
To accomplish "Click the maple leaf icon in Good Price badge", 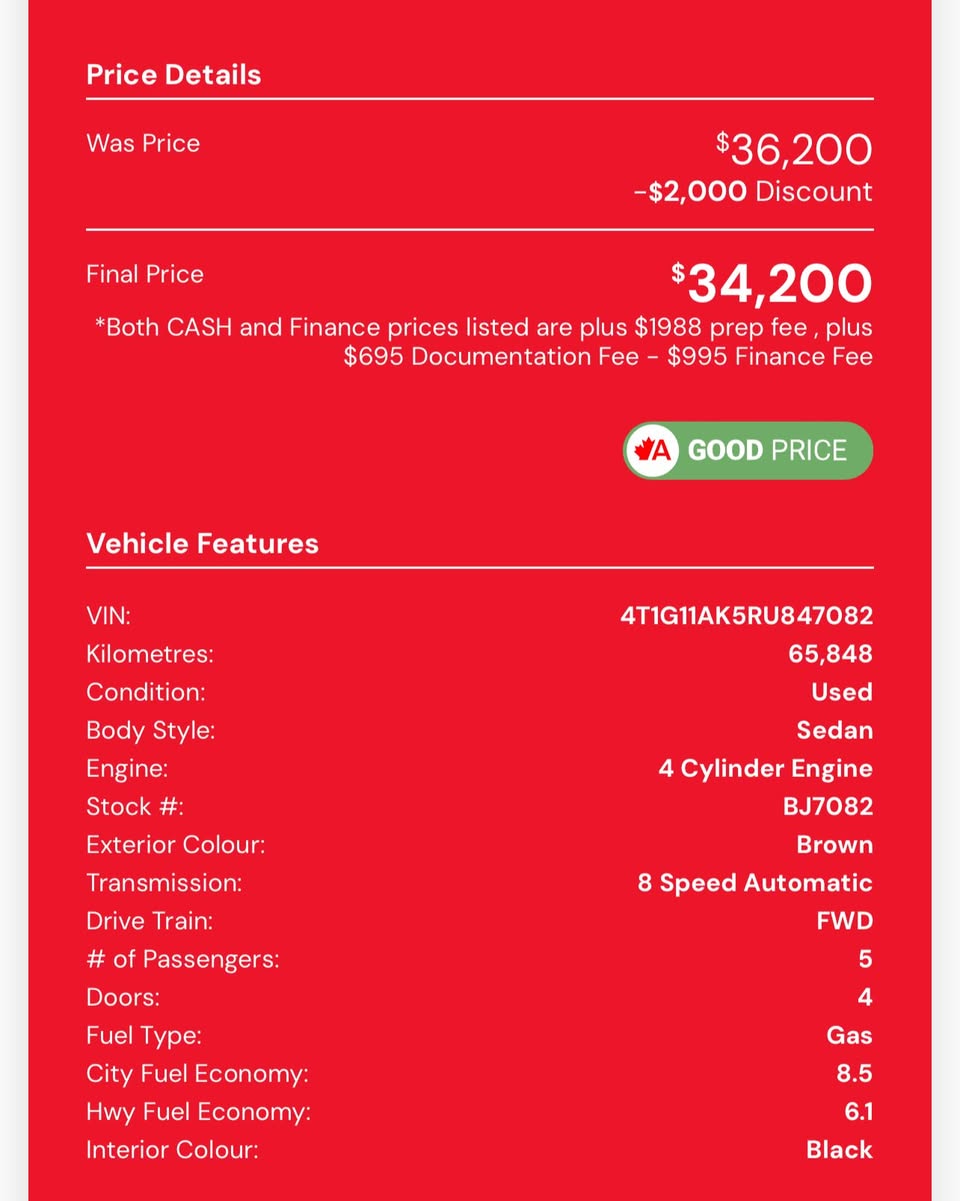I will tap(654, 450).
